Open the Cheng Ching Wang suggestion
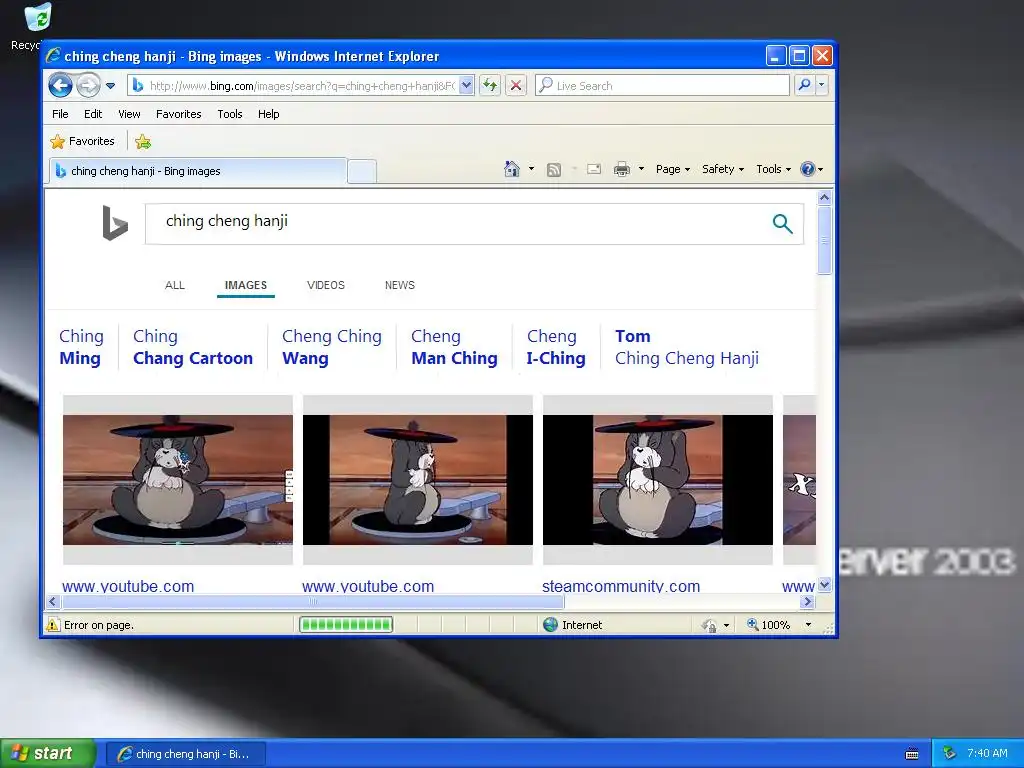 click(332, 347)
